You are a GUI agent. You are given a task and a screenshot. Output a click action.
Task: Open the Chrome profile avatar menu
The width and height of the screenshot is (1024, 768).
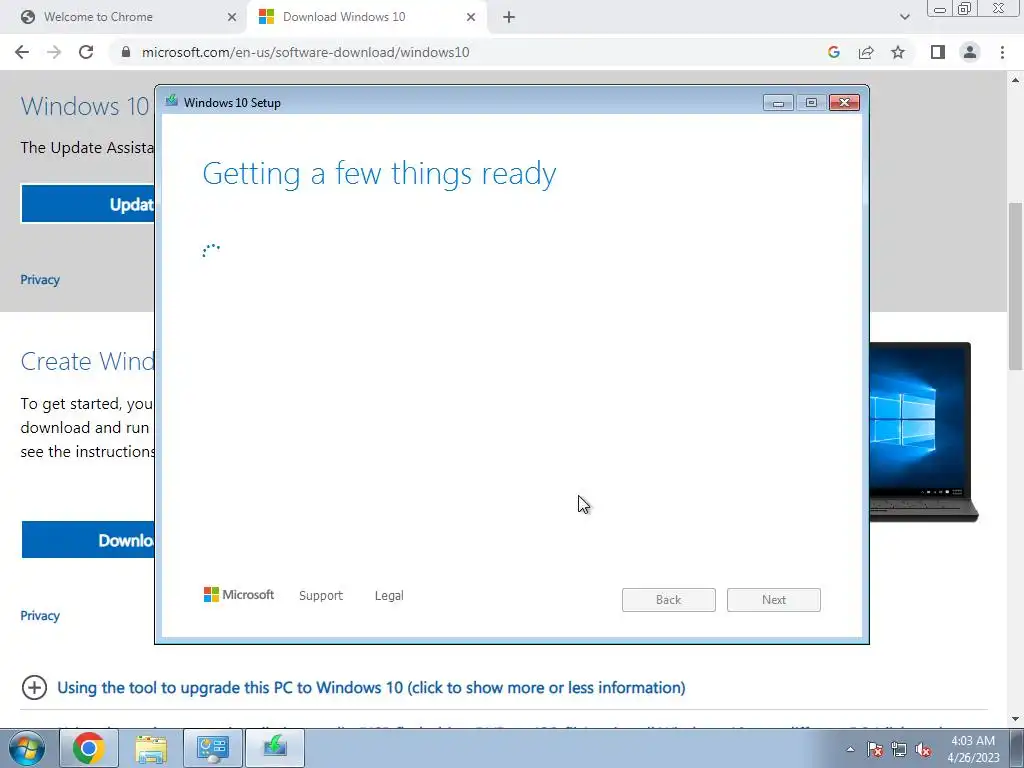[x=970, y=52]
